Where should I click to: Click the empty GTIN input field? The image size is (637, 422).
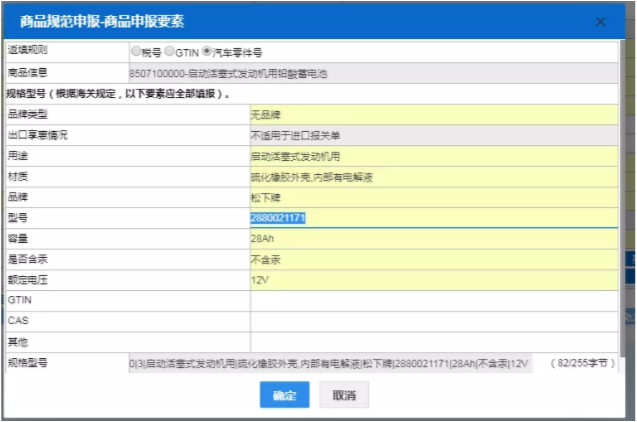[432, 300]
